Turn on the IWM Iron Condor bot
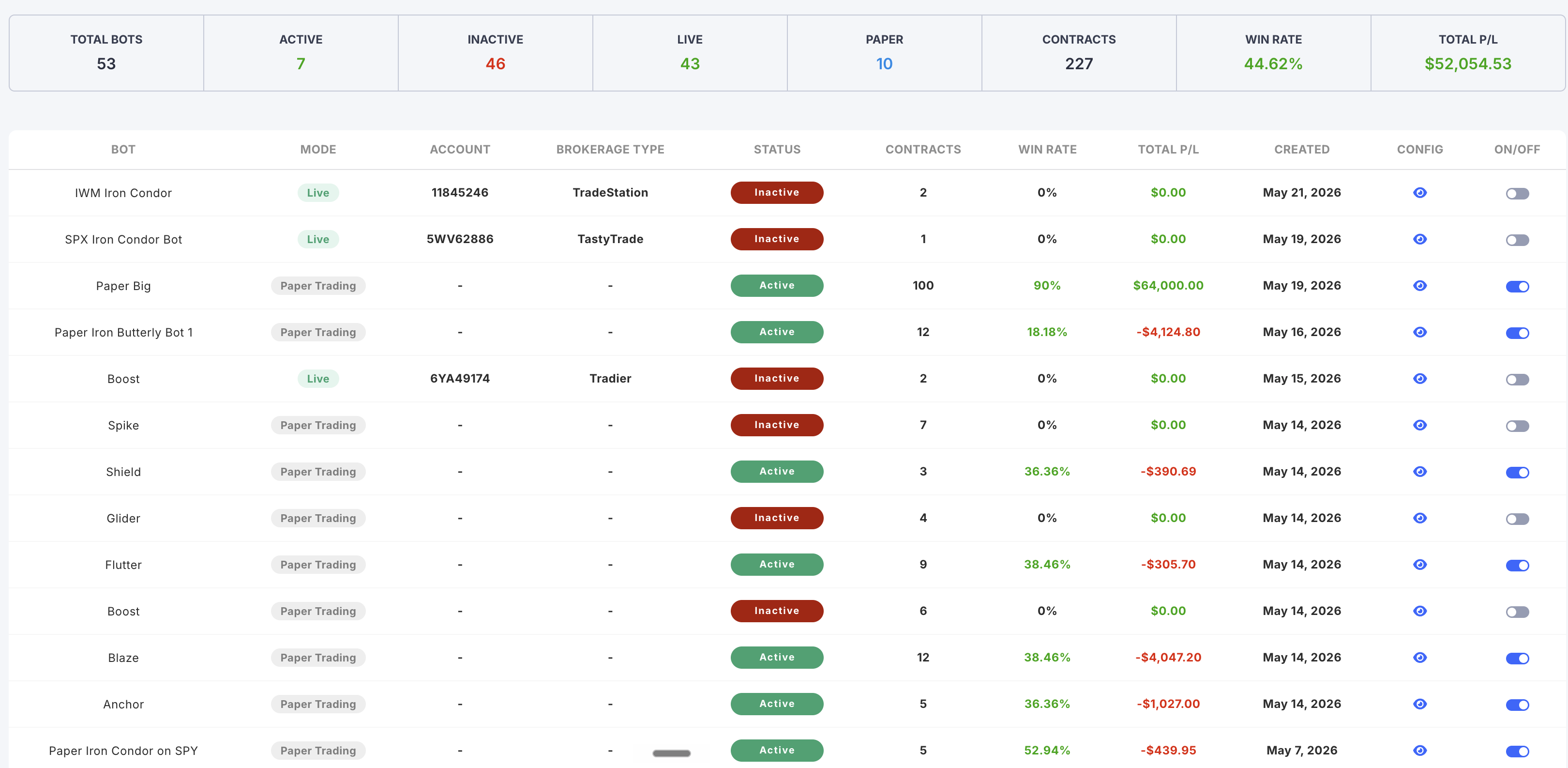 1517,194
